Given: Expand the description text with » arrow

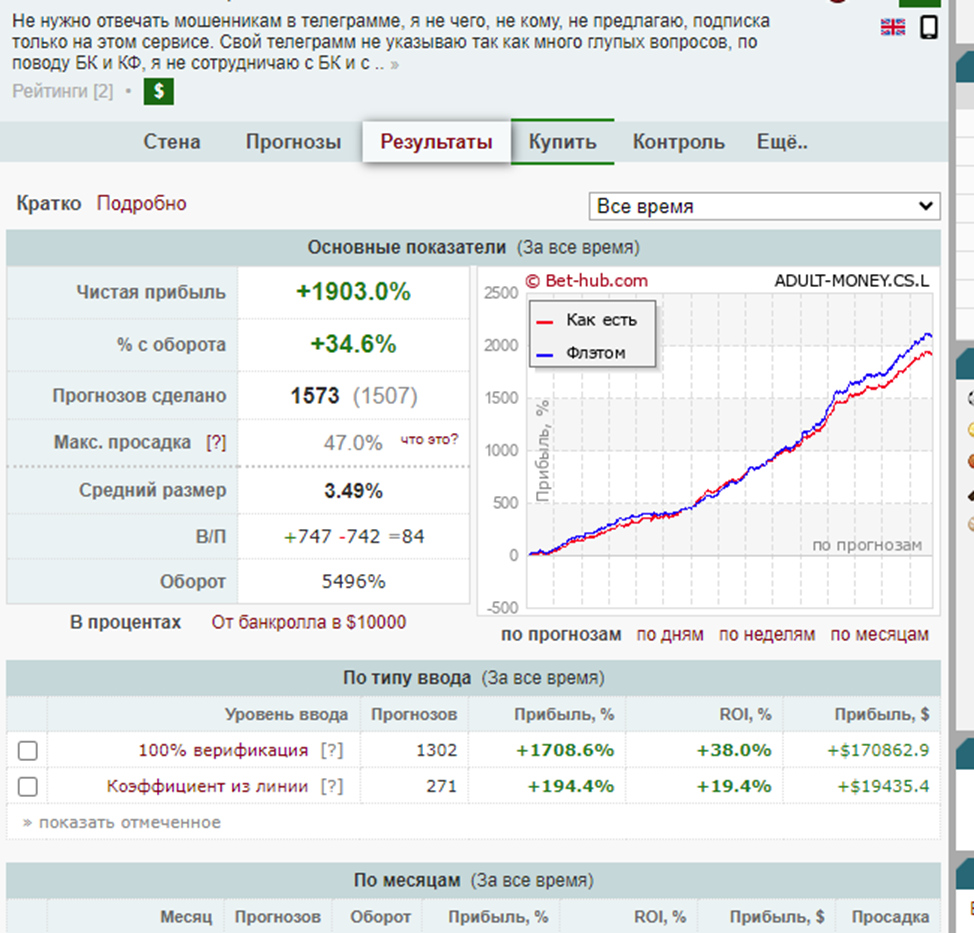Looking at the screenshot, I should point(395,64).
